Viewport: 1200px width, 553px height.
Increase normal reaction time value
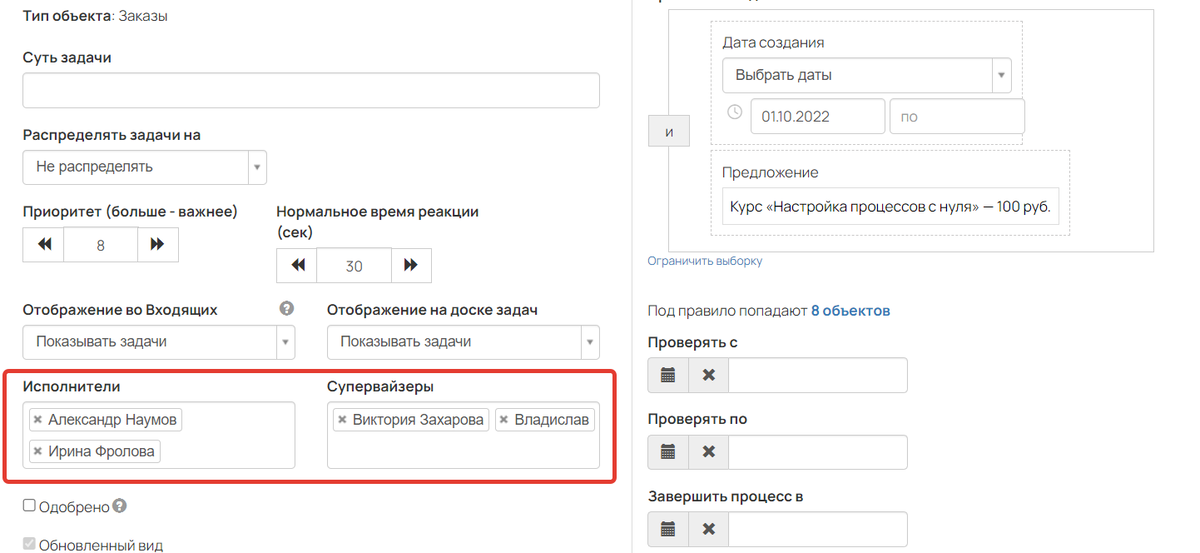410,266
